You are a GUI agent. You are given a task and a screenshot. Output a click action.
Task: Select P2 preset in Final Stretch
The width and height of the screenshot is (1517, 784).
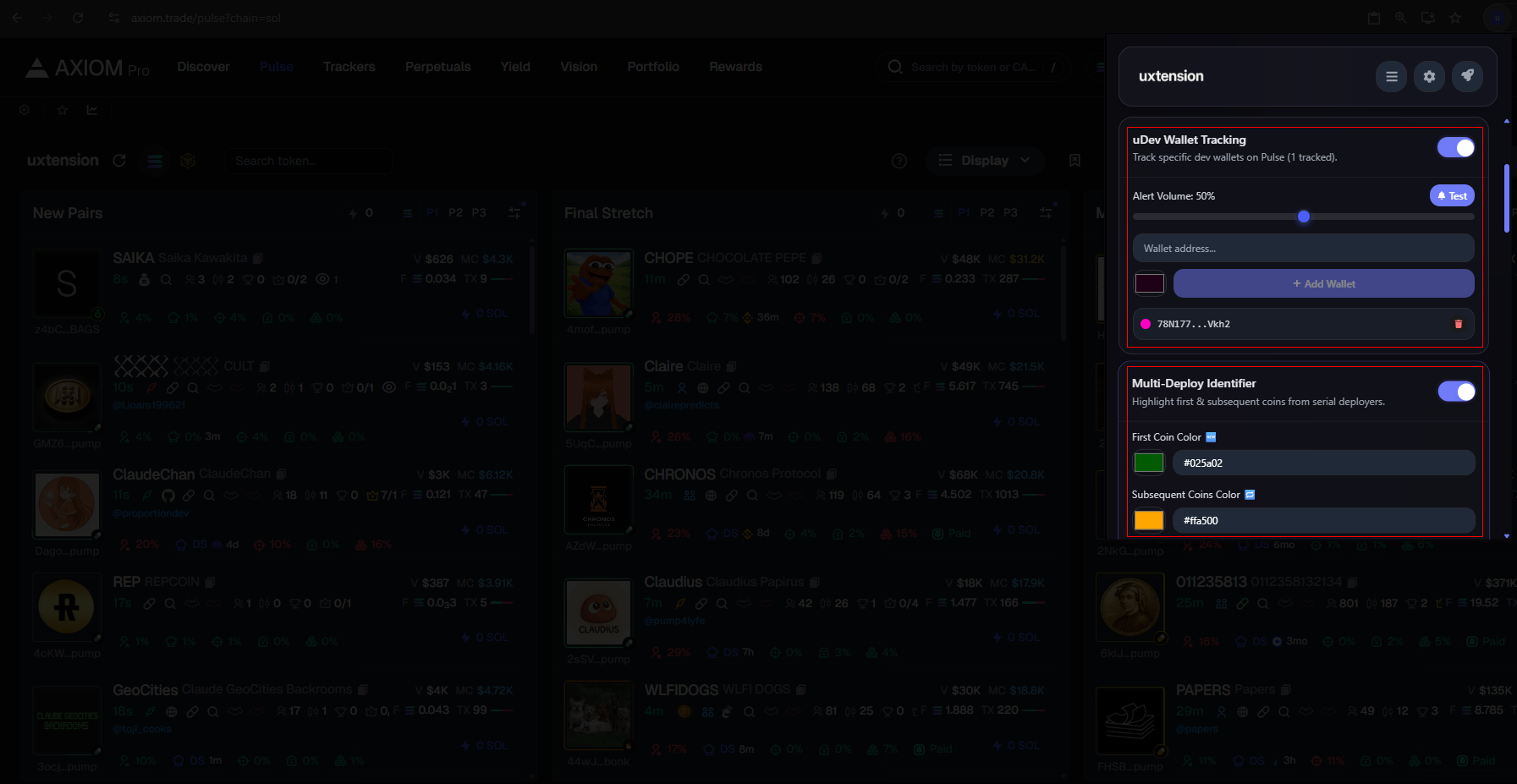click(x=987, y=213)
